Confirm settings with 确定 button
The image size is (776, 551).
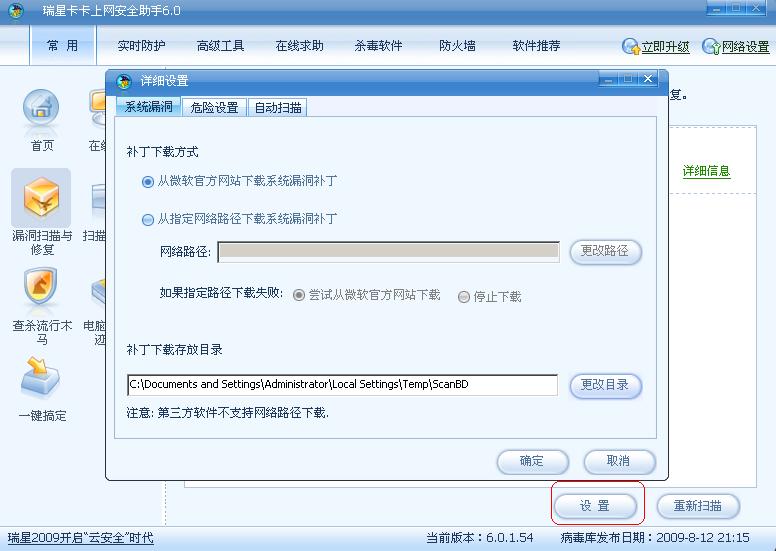[532, 461]
